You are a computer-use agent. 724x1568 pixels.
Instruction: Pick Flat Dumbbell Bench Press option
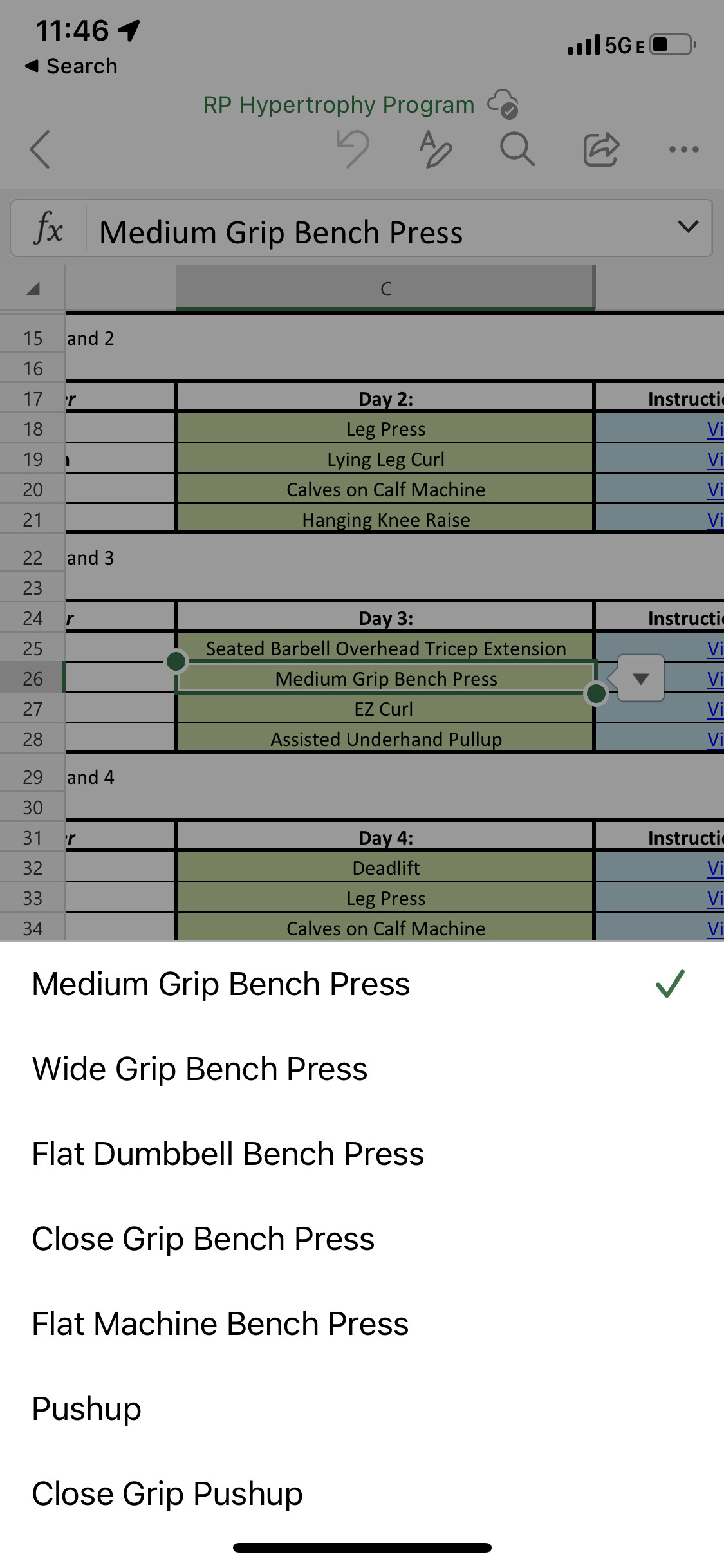[228, 1153]
